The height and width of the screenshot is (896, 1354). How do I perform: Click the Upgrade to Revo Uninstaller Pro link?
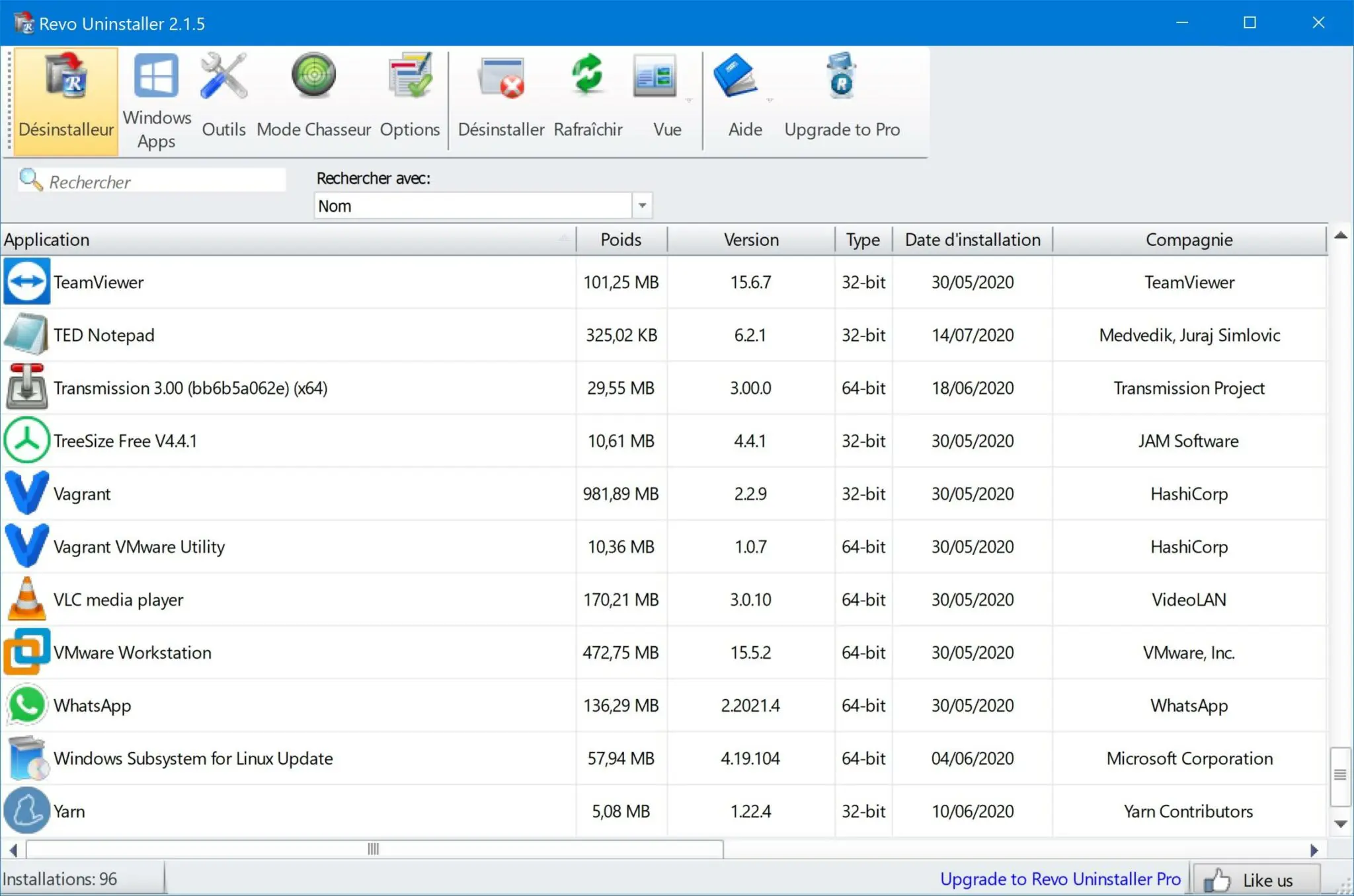pos(1060,879)
